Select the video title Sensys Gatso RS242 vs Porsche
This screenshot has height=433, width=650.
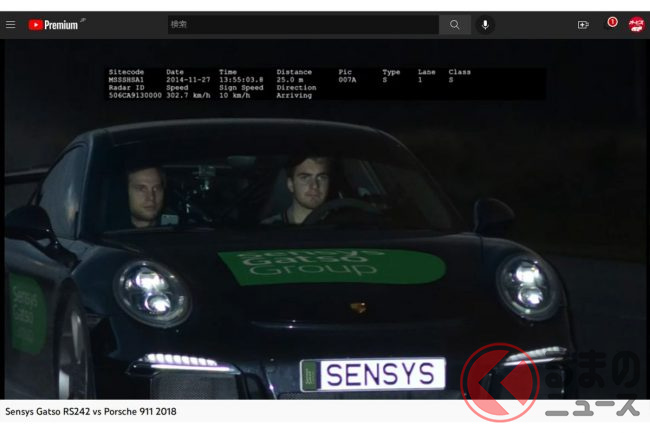pyautogui.click(x=91, y=411)
